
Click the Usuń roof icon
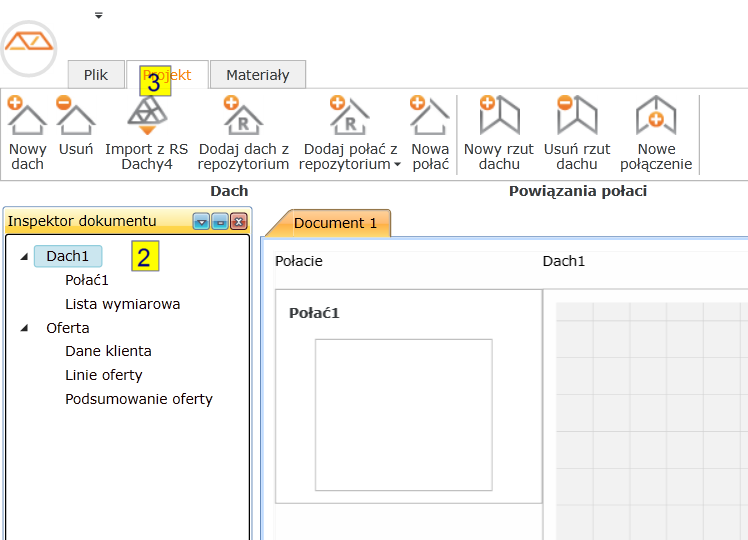coord(75,117)
